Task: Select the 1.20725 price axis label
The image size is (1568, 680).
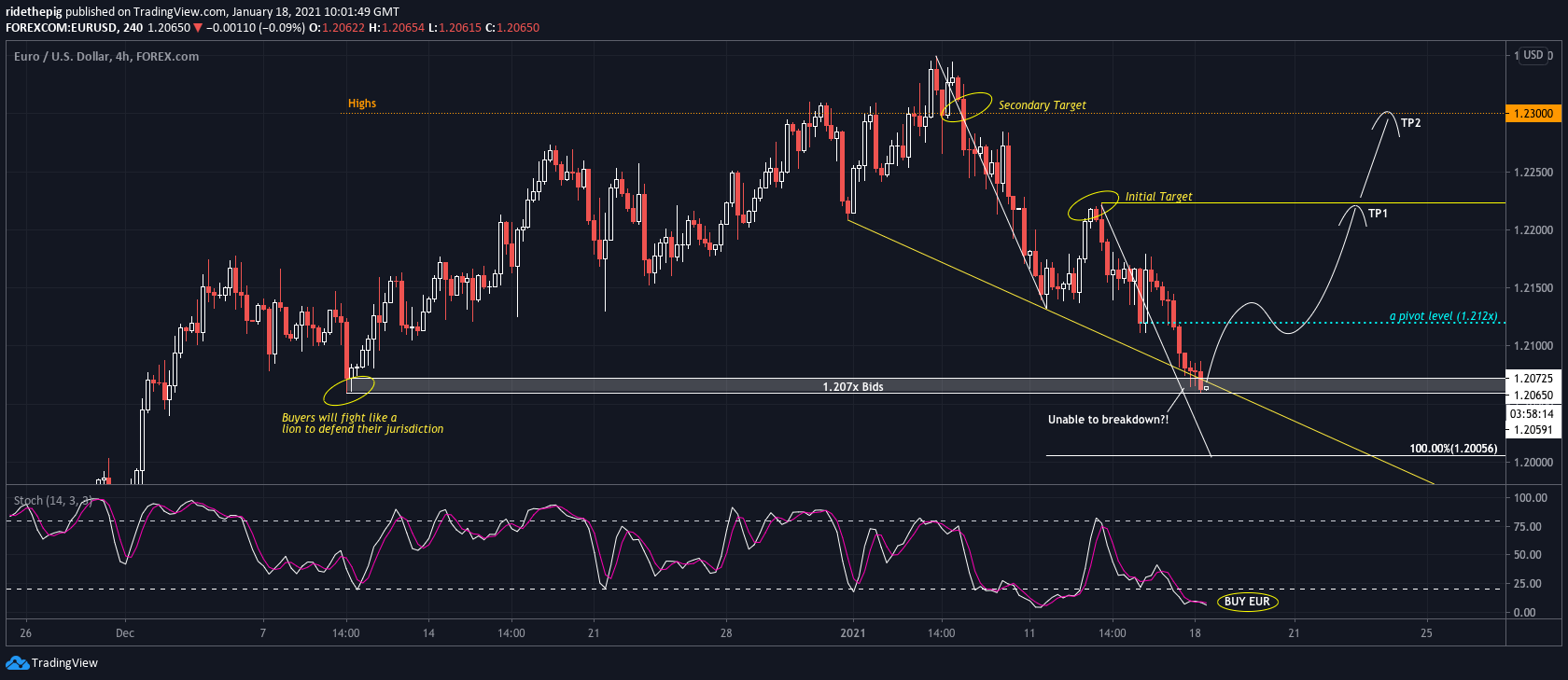Action: coord(1533,379)
